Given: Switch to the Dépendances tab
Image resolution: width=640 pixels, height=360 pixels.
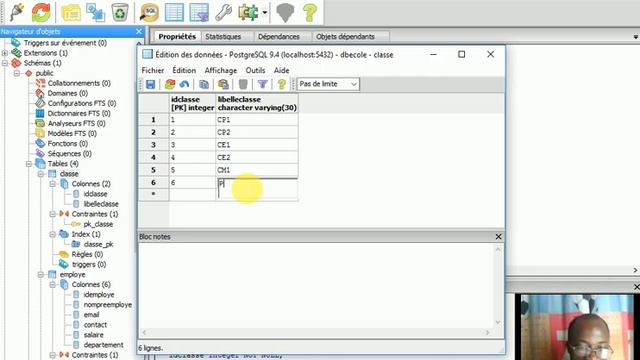Looking at the screenshot, I should click(279, 37).
